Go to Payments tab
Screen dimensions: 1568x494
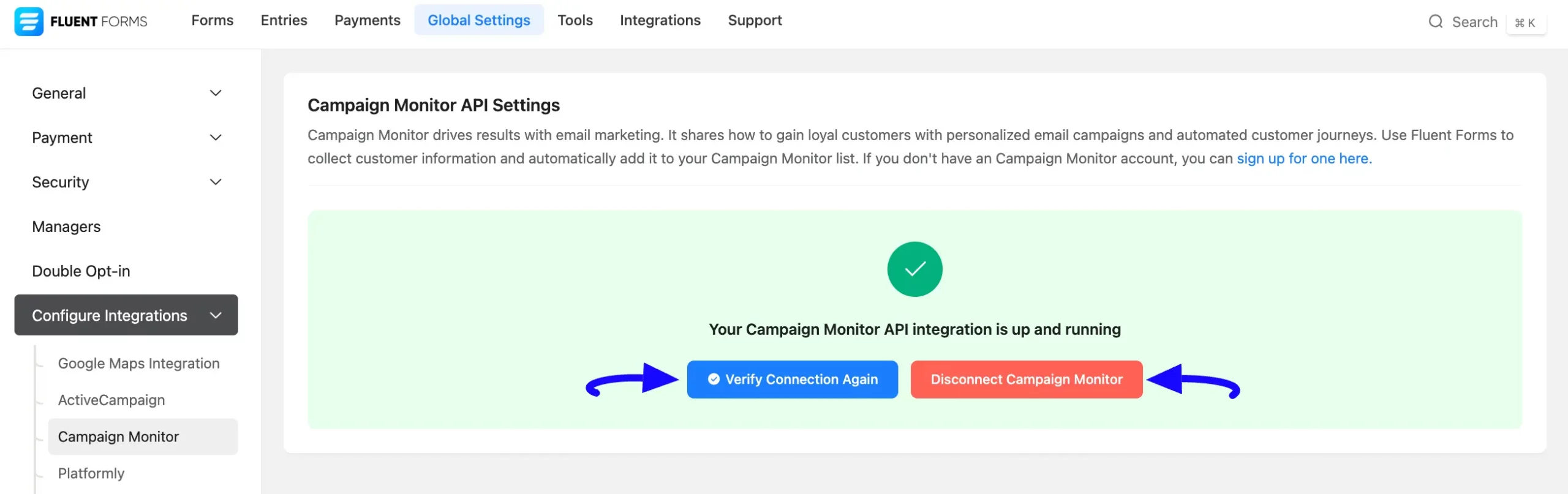367,20
